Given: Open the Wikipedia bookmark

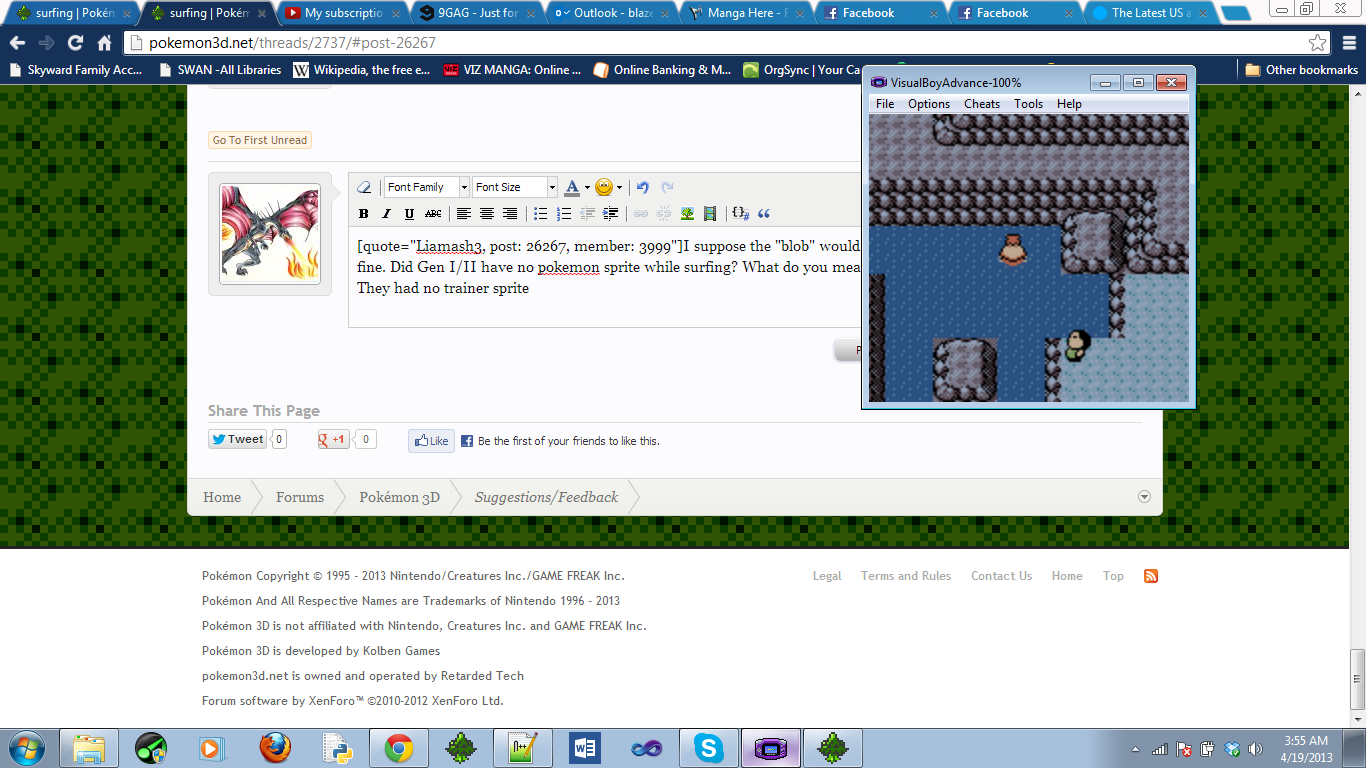Looking at the screenshot, I should pos(362,70).
